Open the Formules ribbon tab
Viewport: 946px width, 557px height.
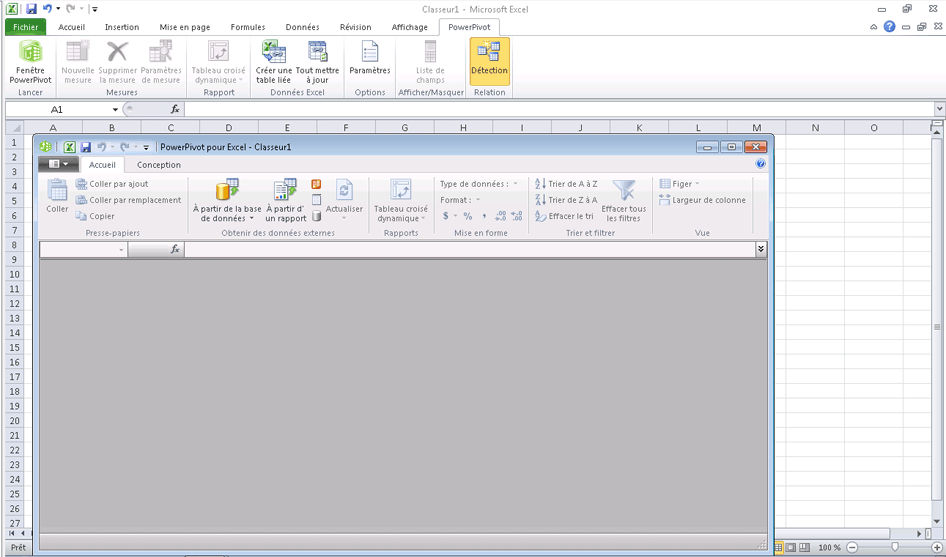248,27
